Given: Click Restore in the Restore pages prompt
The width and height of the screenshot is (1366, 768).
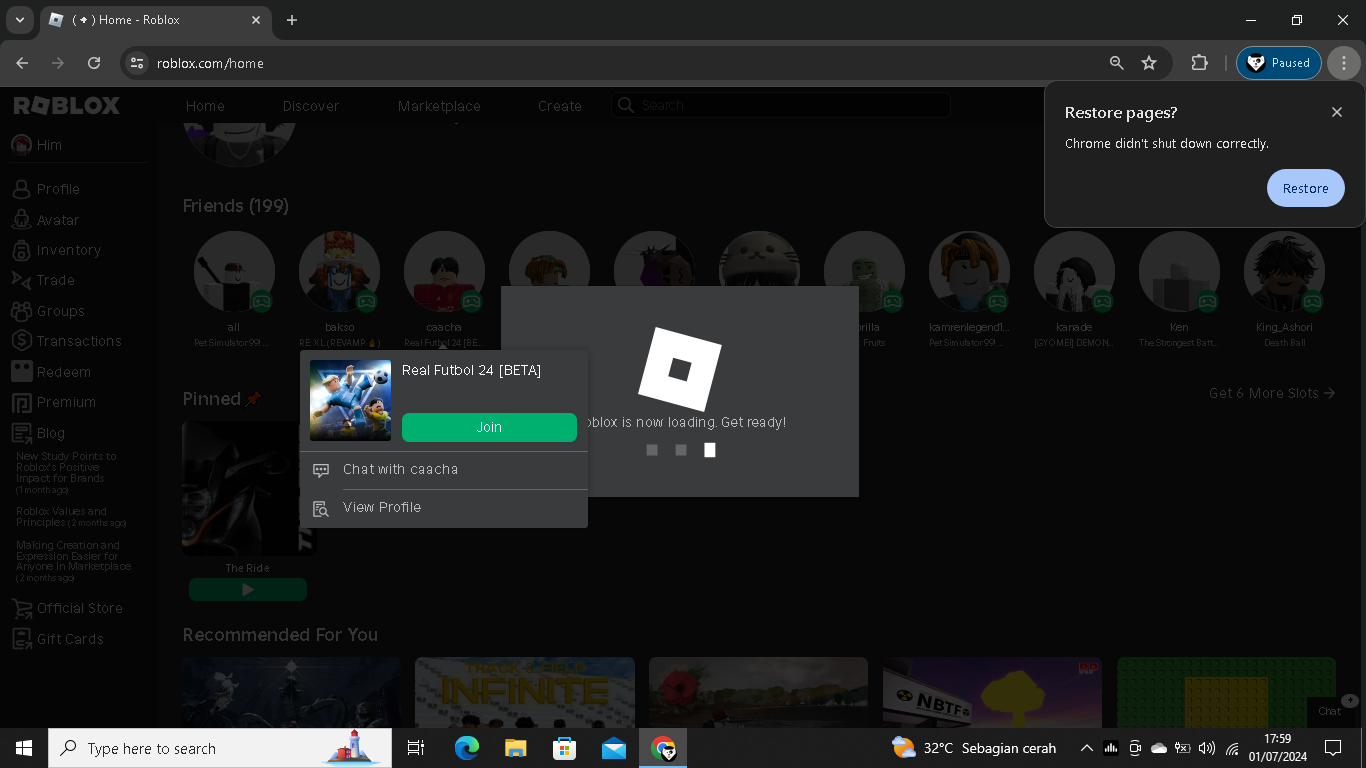Looking at the screenshot, I should click(x=1305, y=188).
